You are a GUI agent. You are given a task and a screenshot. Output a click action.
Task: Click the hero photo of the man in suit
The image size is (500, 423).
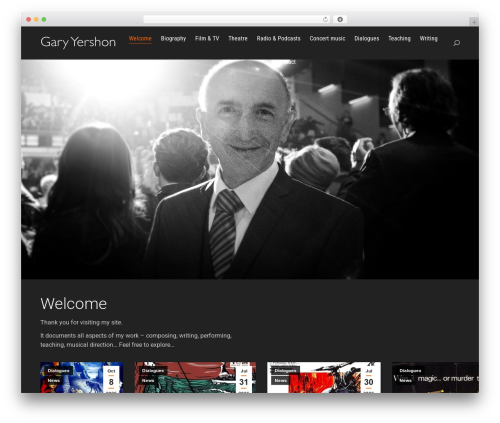[x=250, y=169]
